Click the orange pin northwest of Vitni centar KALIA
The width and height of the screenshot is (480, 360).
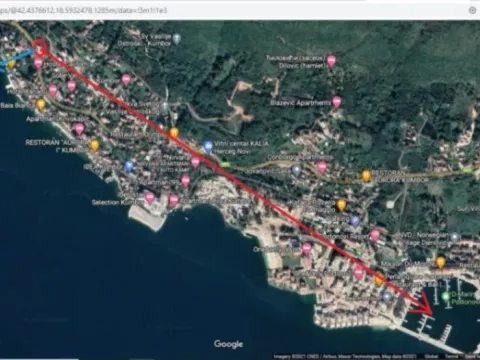174,133
